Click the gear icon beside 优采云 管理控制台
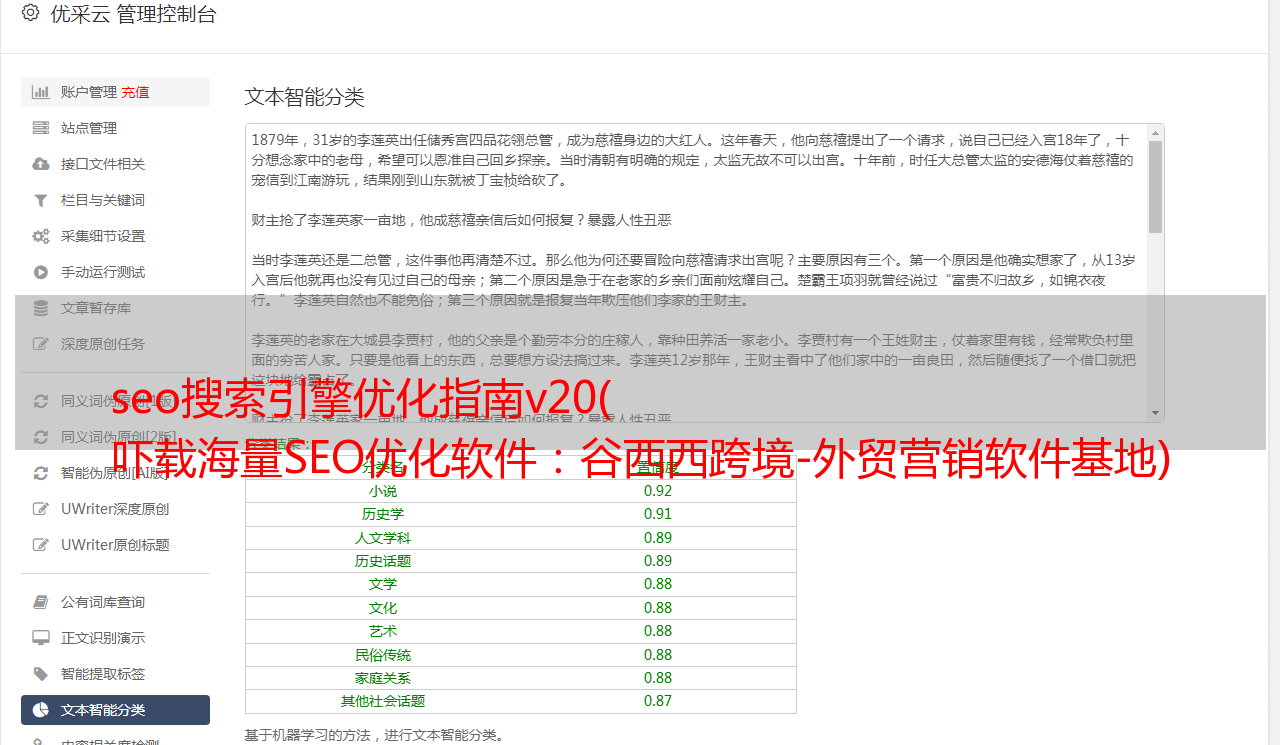The image size is (1280, 745). pos(30,14)
